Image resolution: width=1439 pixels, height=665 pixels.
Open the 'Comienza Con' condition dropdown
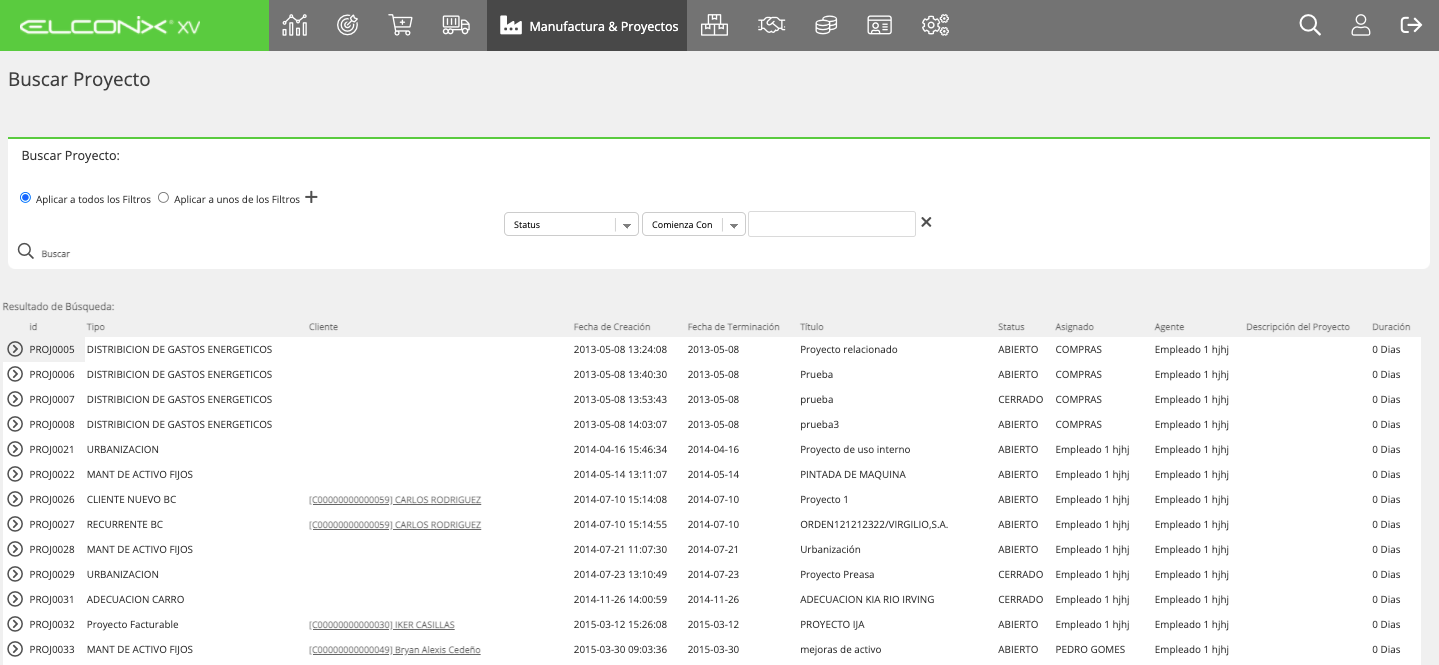(694, 225)
